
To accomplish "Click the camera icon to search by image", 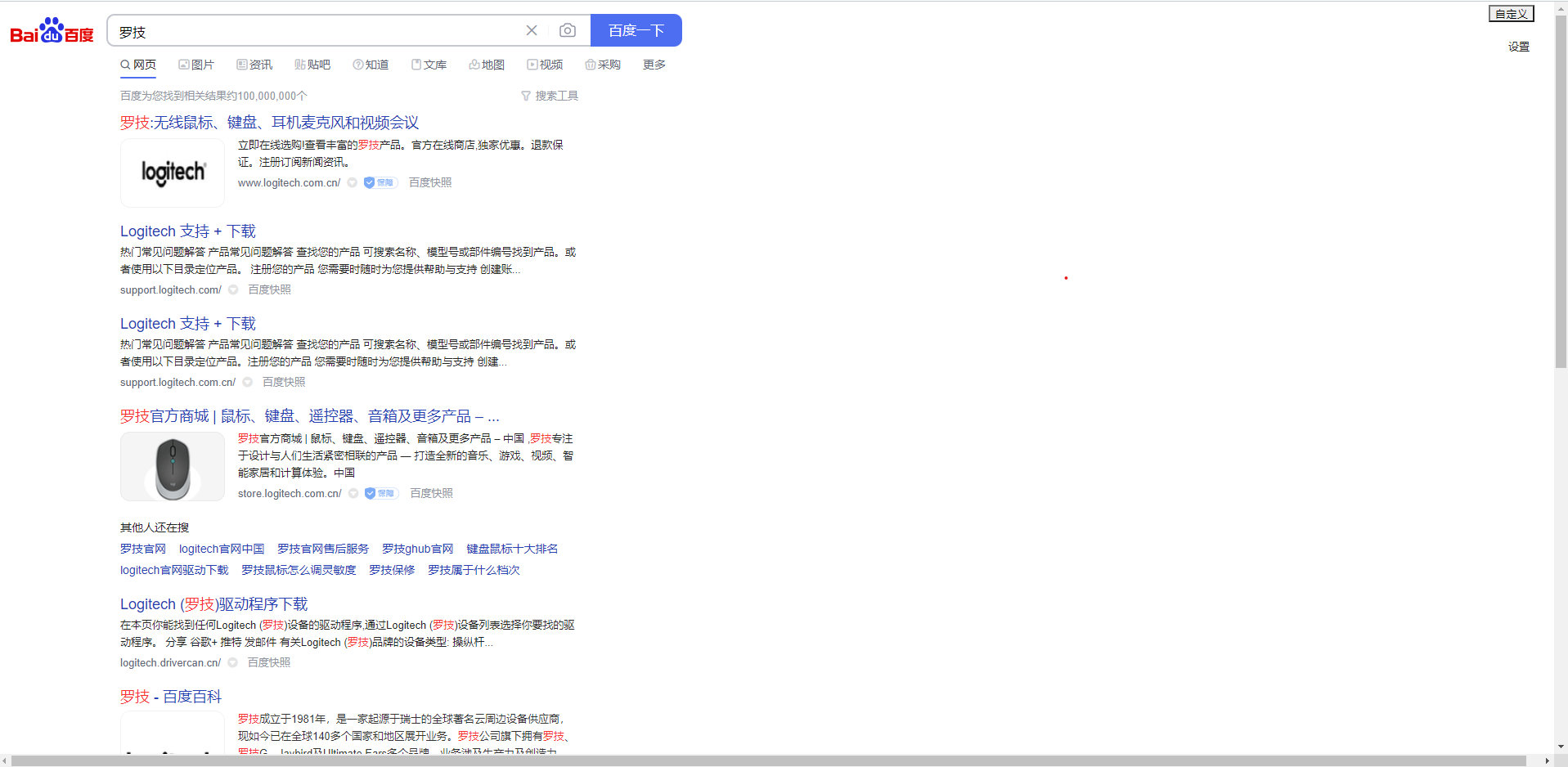I will (x=568, y=29).
